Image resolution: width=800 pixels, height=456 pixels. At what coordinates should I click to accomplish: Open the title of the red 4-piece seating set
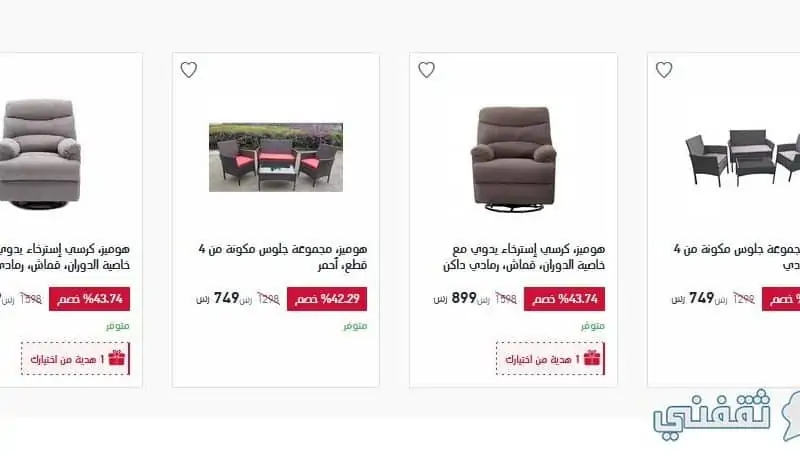pos(283,257)
